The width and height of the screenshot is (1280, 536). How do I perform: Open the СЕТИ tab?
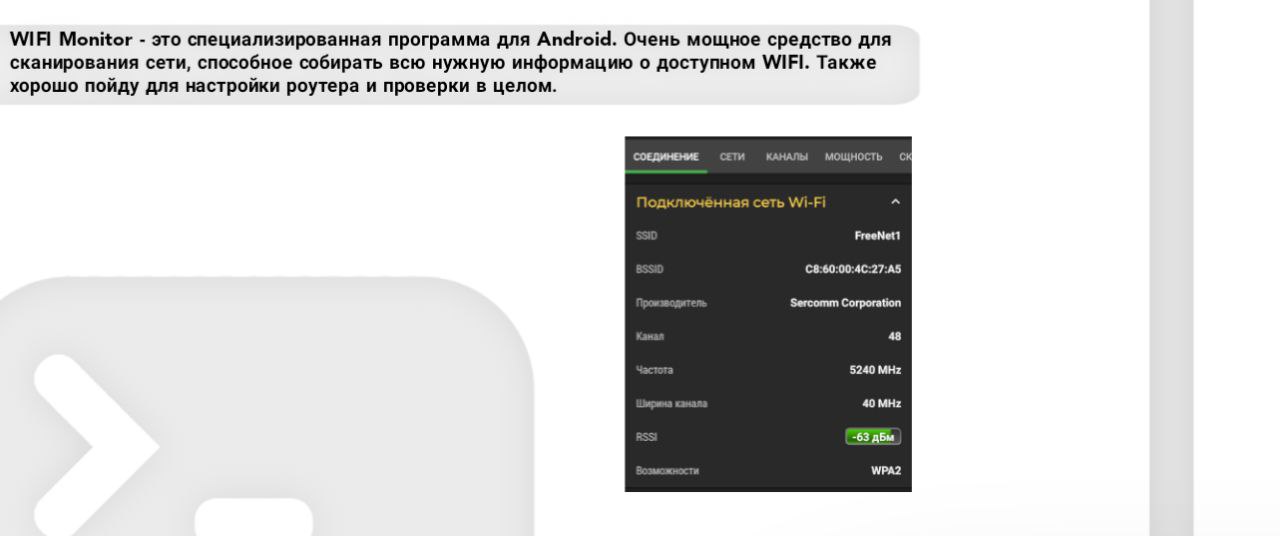(732, 157)
